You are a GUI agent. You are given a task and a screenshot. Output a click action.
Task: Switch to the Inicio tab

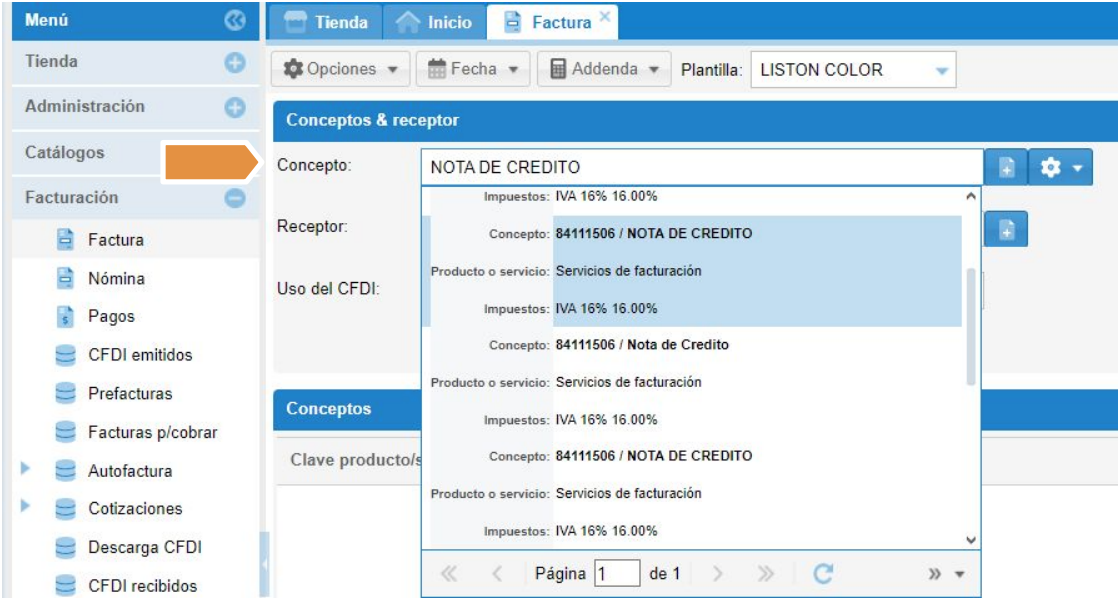[x=436, y=22]
